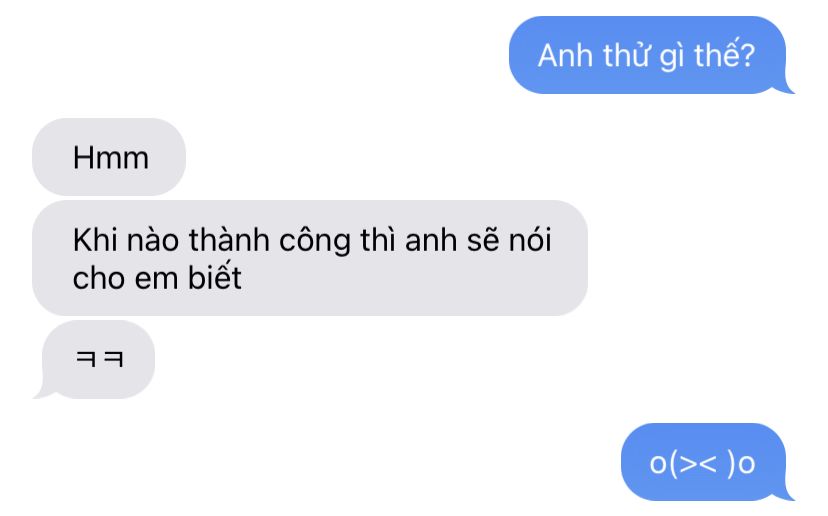Screen dimensions: 828x516
Task: Select the gray 'ㅋㅋ' message bubble
Action: click(x=98, y=359)
